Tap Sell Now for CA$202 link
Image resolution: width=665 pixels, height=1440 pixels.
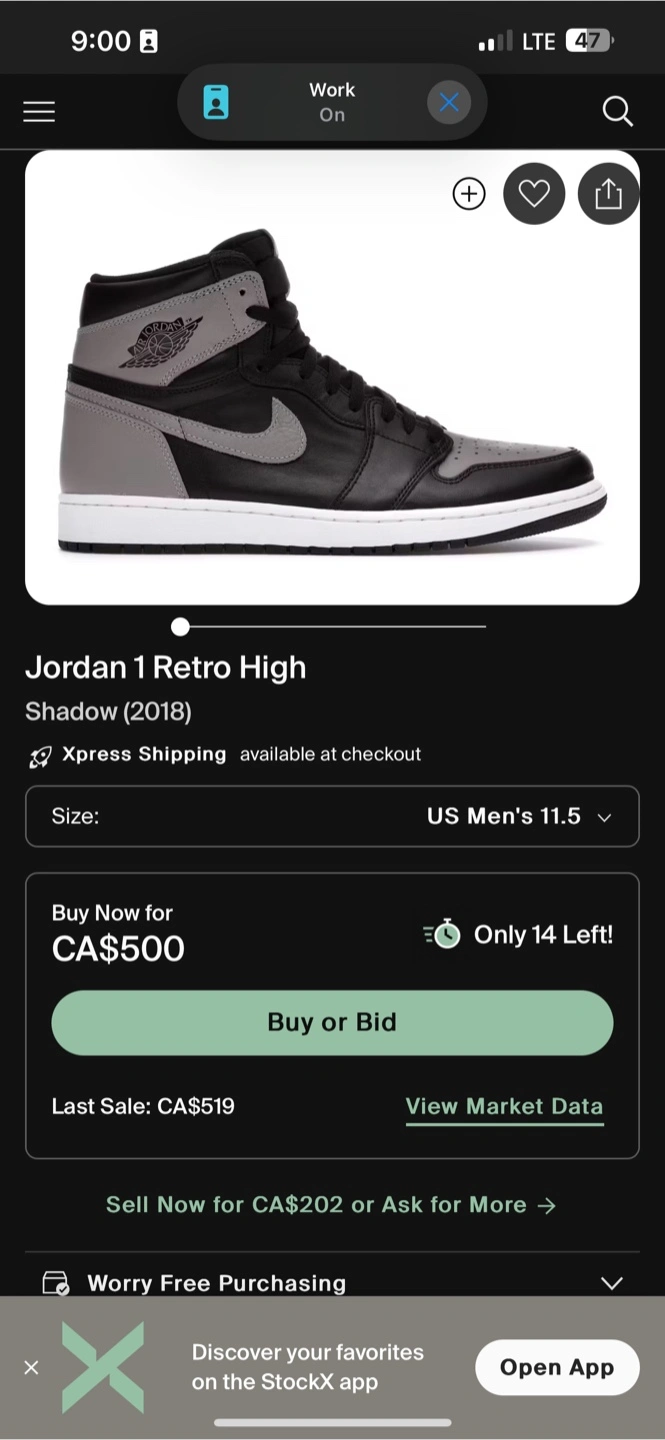(331, 1205)
